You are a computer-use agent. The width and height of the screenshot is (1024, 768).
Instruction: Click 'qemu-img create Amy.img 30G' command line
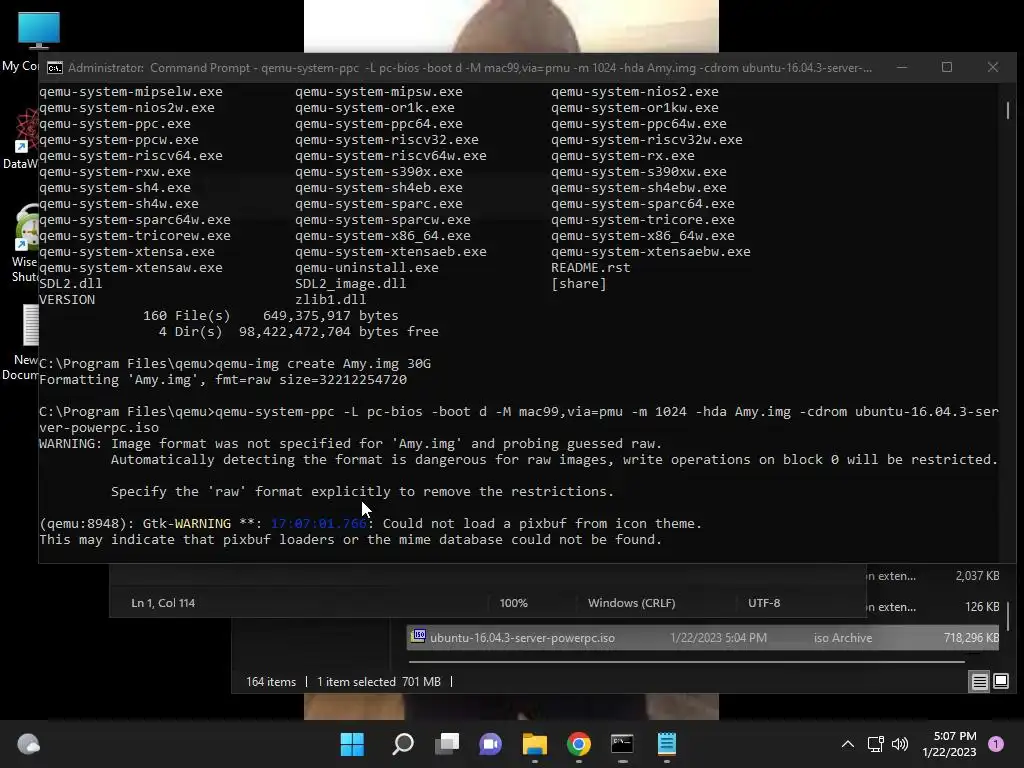323,364
